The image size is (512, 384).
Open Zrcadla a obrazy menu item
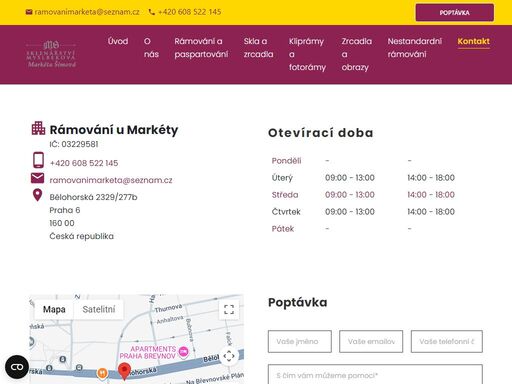356,54
